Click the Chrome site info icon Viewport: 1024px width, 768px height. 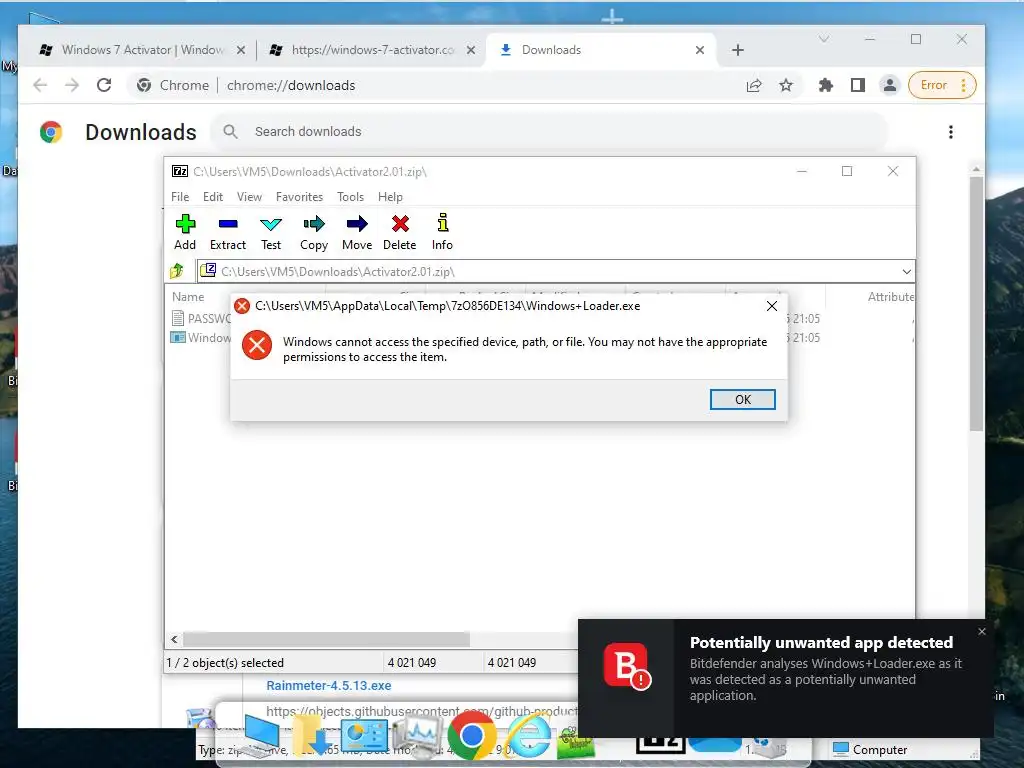tap(144, 85)
